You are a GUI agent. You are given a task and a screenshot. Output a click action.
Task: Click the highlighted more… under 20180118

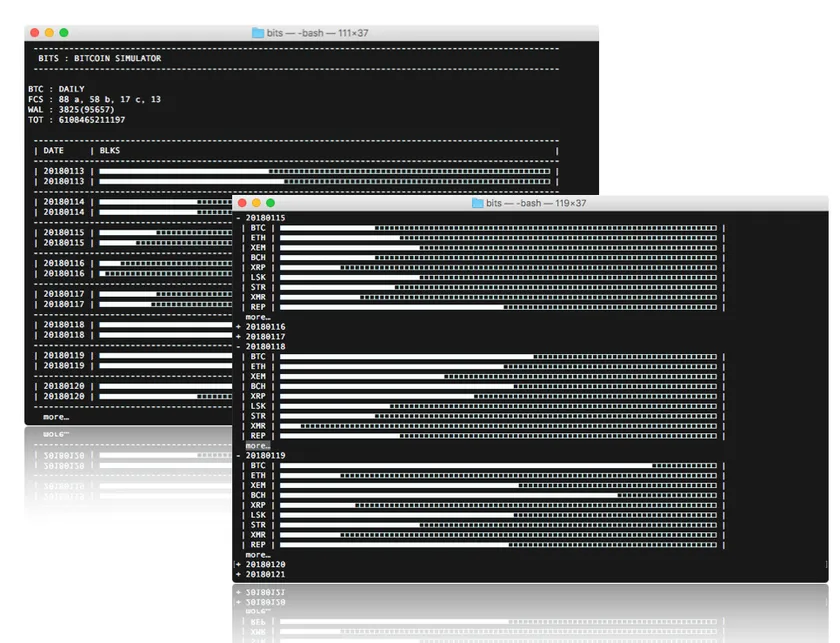pos(258,446)
